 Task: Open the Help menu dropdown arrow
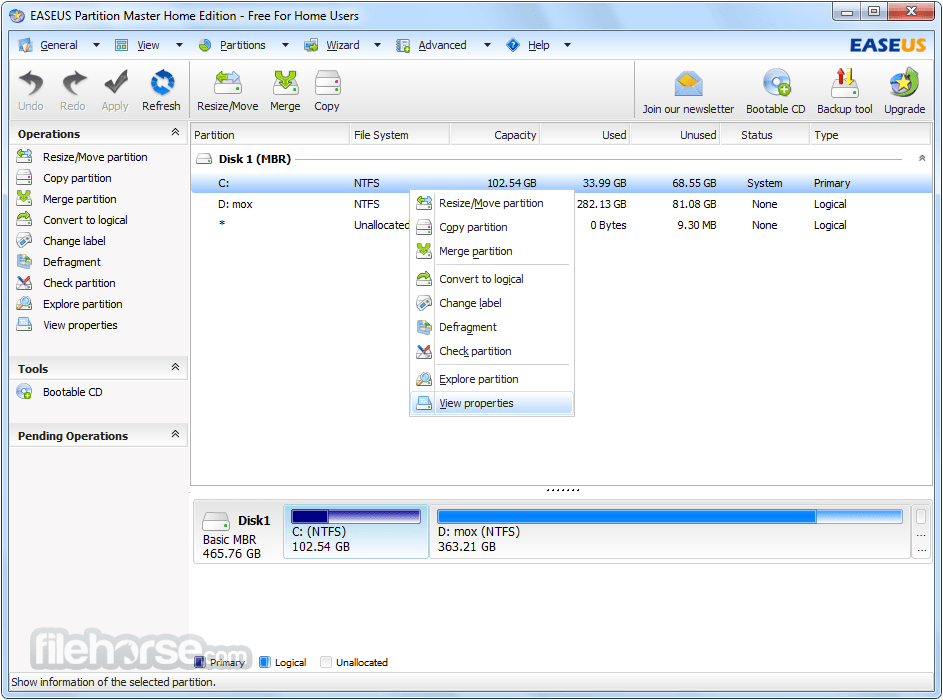click(567, 45)
